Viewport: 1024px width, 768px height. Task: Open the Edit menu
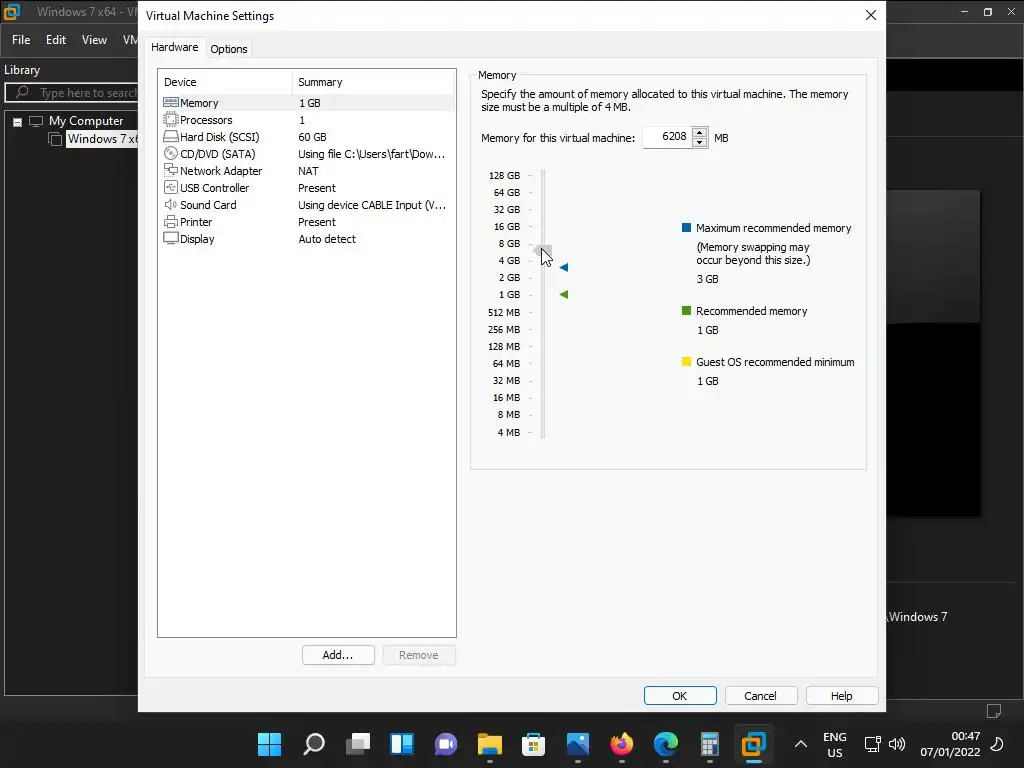point(56,40)
